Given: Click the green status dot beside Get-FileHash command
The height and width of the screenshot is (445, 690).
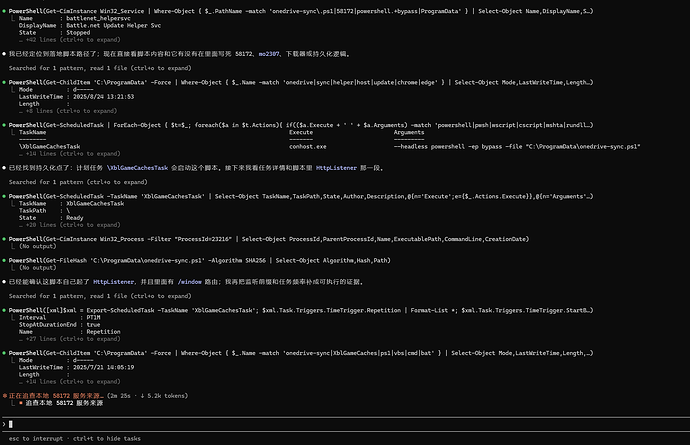Looking at the screenshot, I should click(x=4, y=261).
